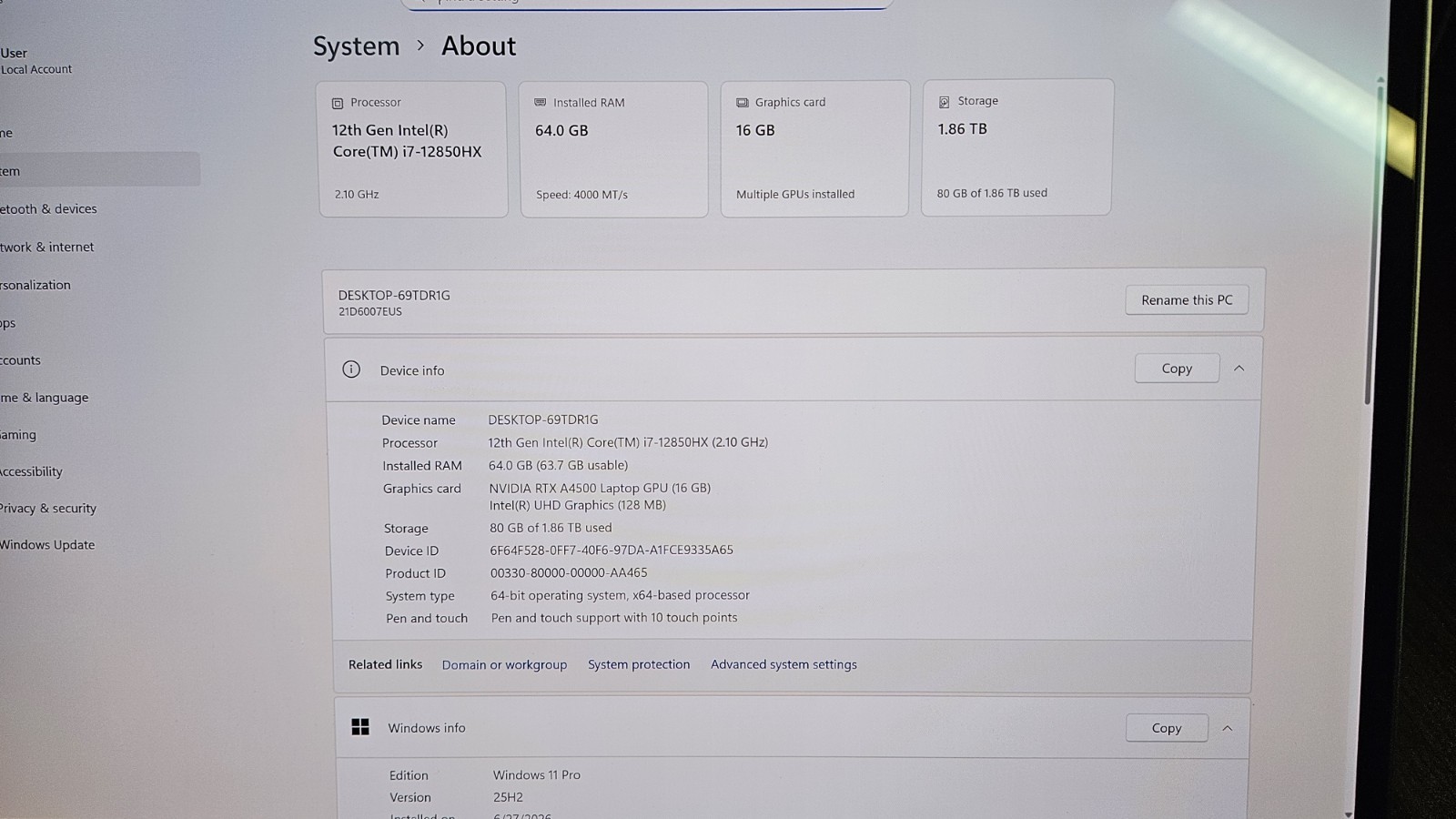Click the Processor summary card
Image resolution: width=1456 pixels, height=819 pixels.
[x=412, y=150]
